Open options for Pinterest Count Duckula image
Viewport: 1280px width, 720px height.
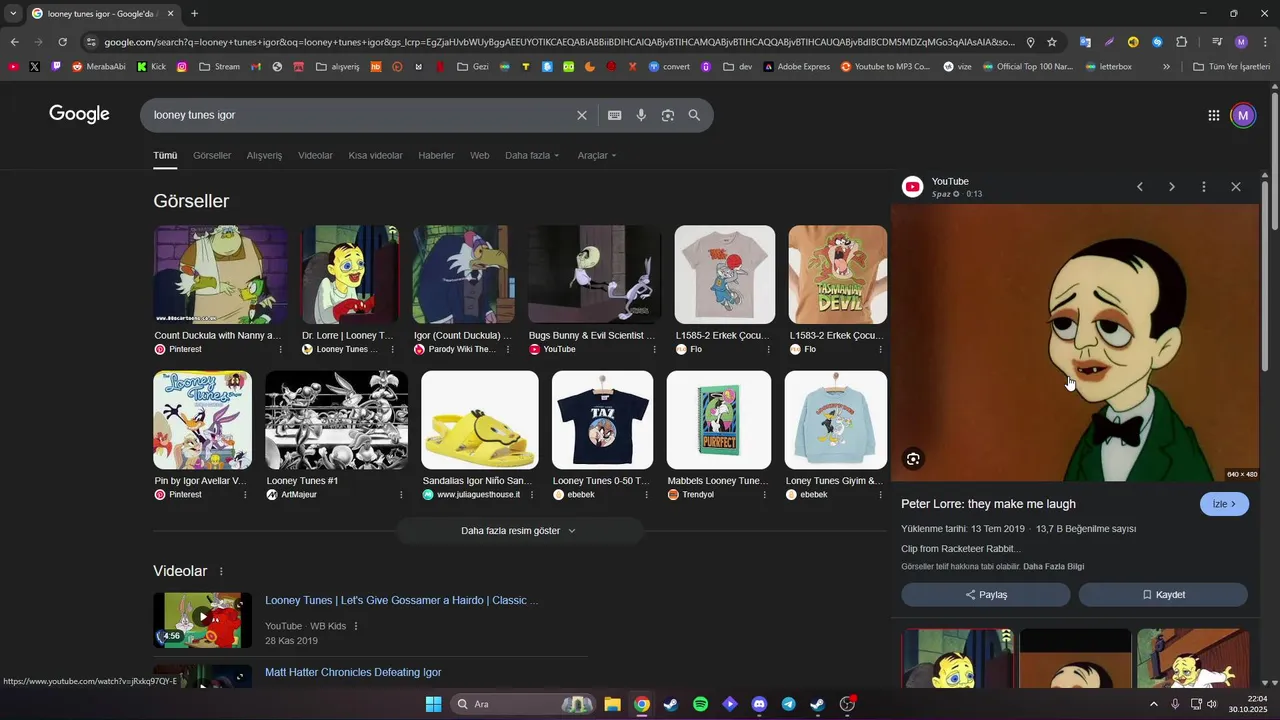(280, 350)
